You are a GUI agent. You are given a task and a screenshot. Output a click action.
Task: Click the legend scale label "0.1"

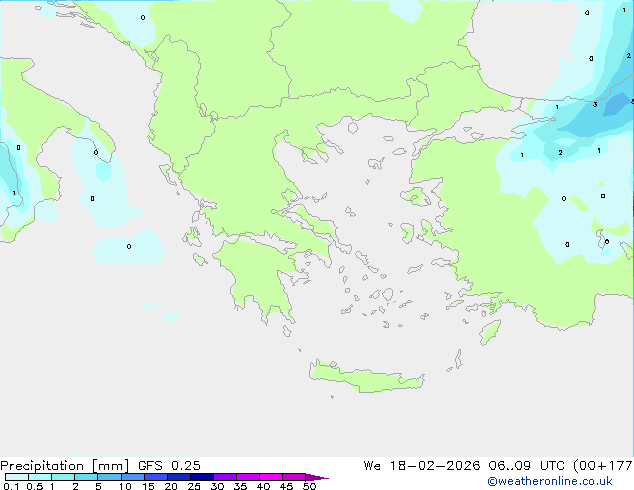point(11,486)
